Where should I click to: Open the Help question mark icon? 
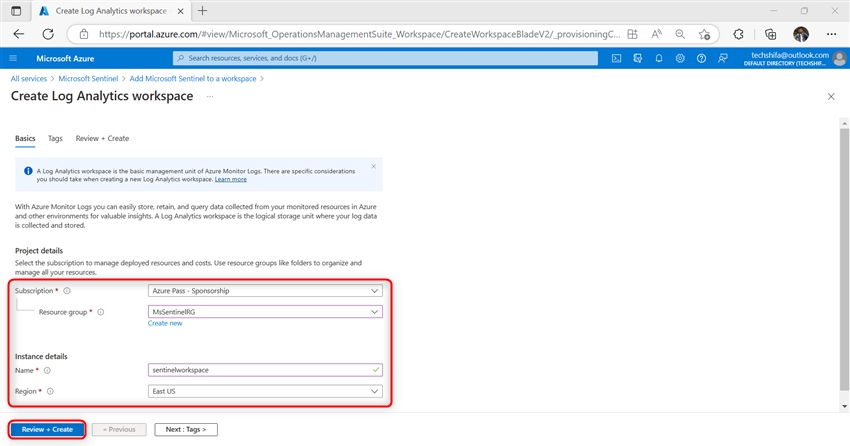tap(701, 58)
